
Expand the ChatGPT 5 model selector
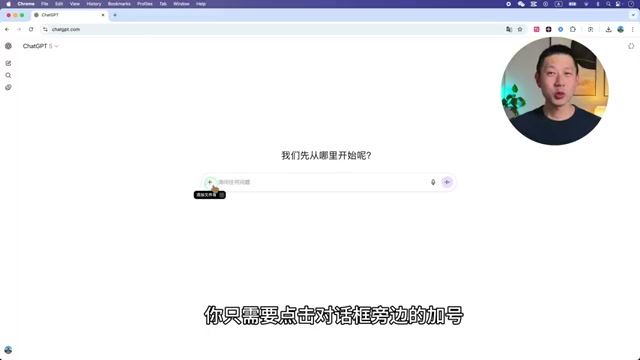click(40, 46)
